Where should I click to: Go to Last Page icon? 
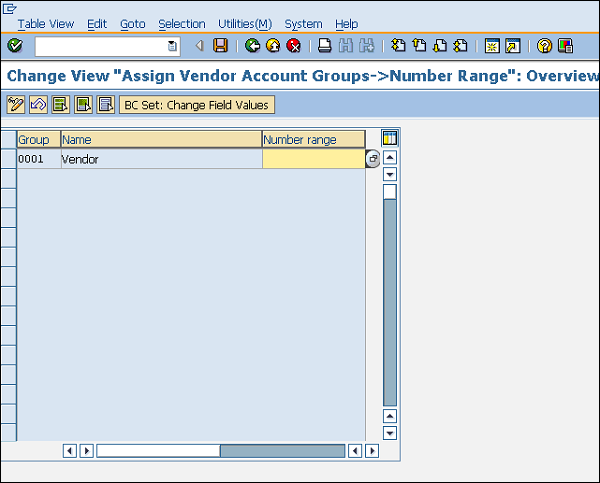(460, 46)
